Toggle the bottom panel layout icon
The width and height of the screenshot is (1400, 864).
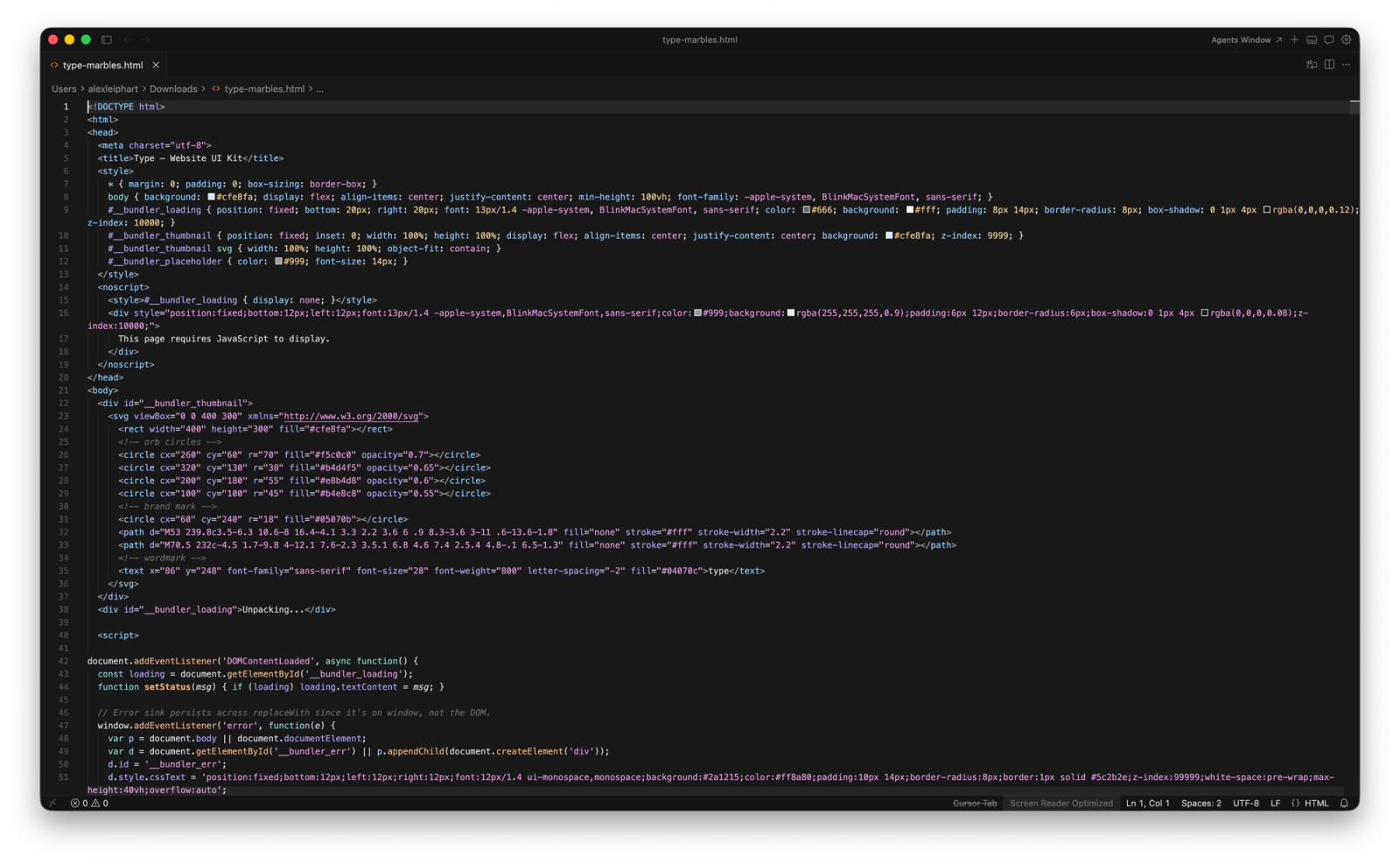point(1312,39)
